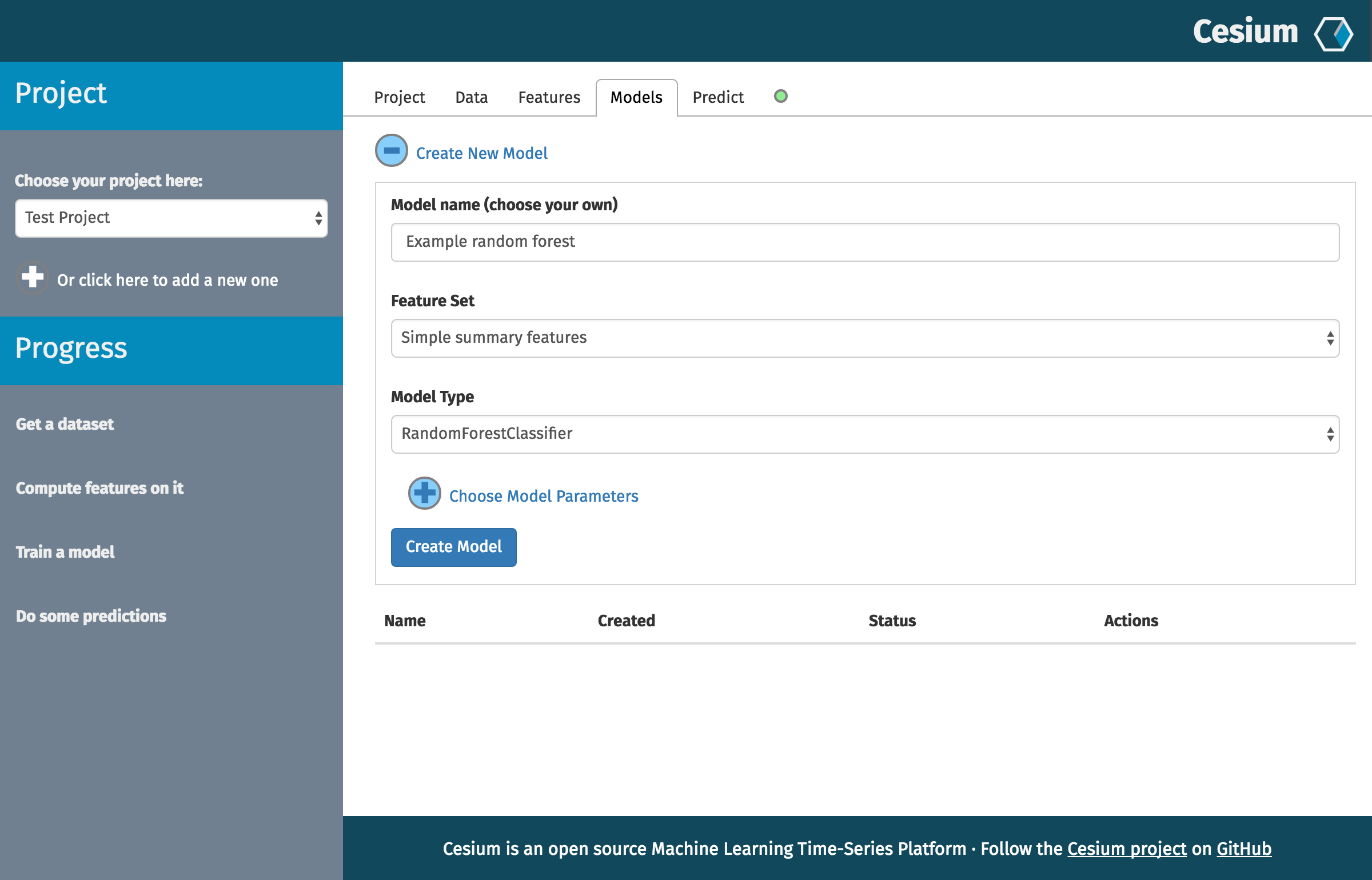Go to the Predict tab

[717, 97]
